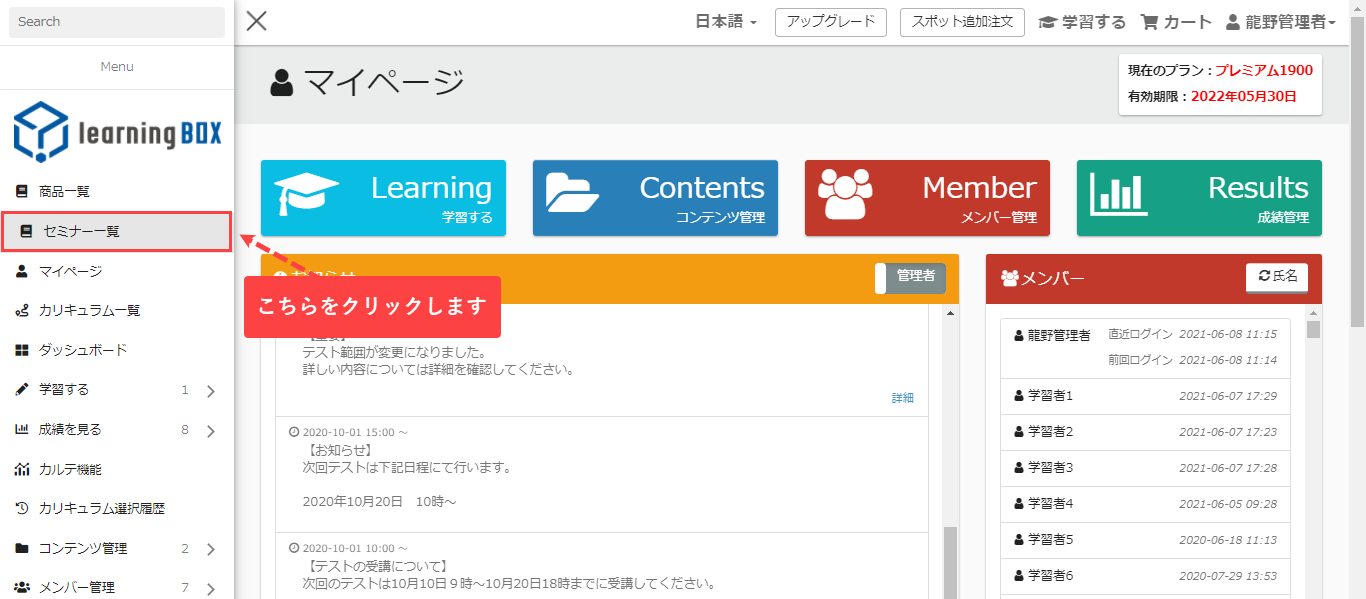1366x599 pixels.
Task: Open ダッシュボード from the sidebar menu
Action: point(83,350)
